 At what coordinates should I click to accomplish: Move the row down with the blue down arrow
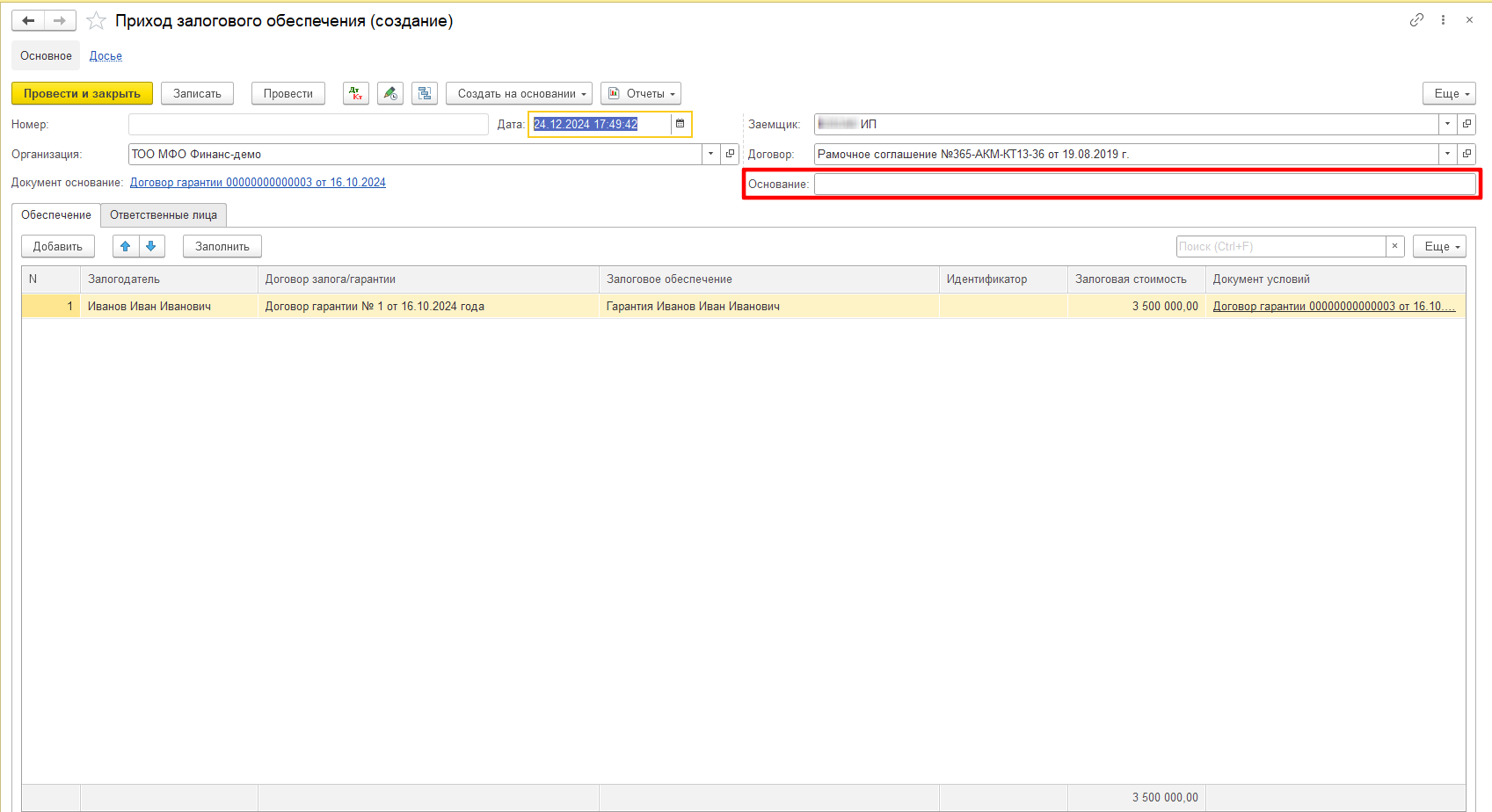151,246
